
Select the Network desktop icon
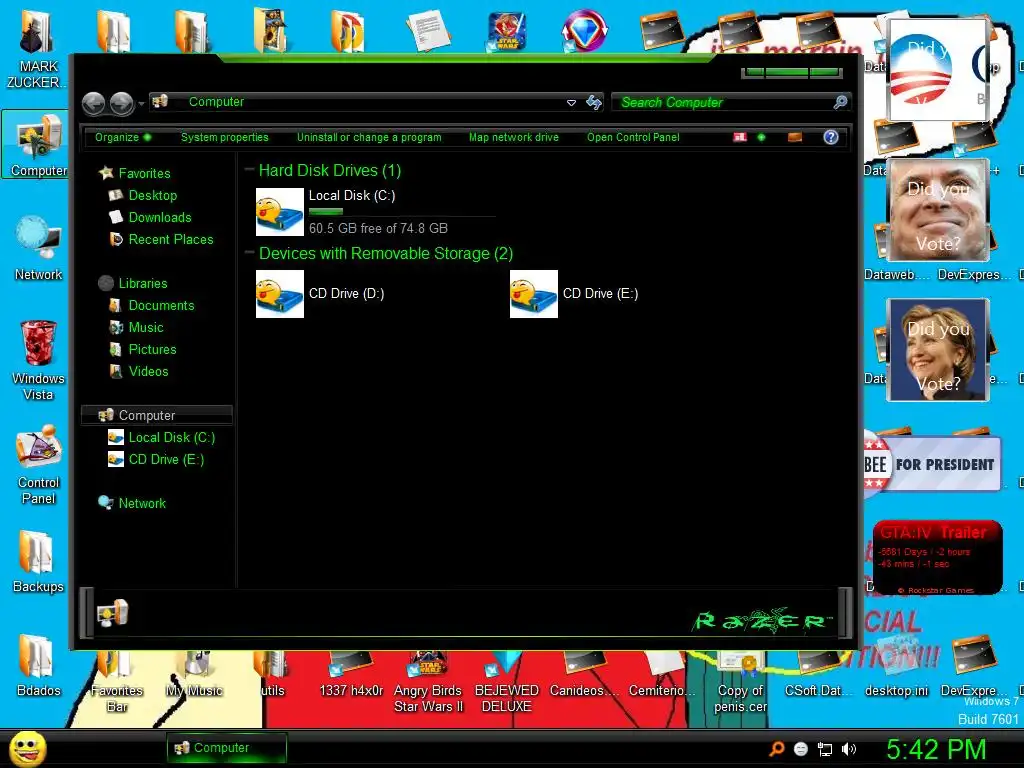coord(38,248)
